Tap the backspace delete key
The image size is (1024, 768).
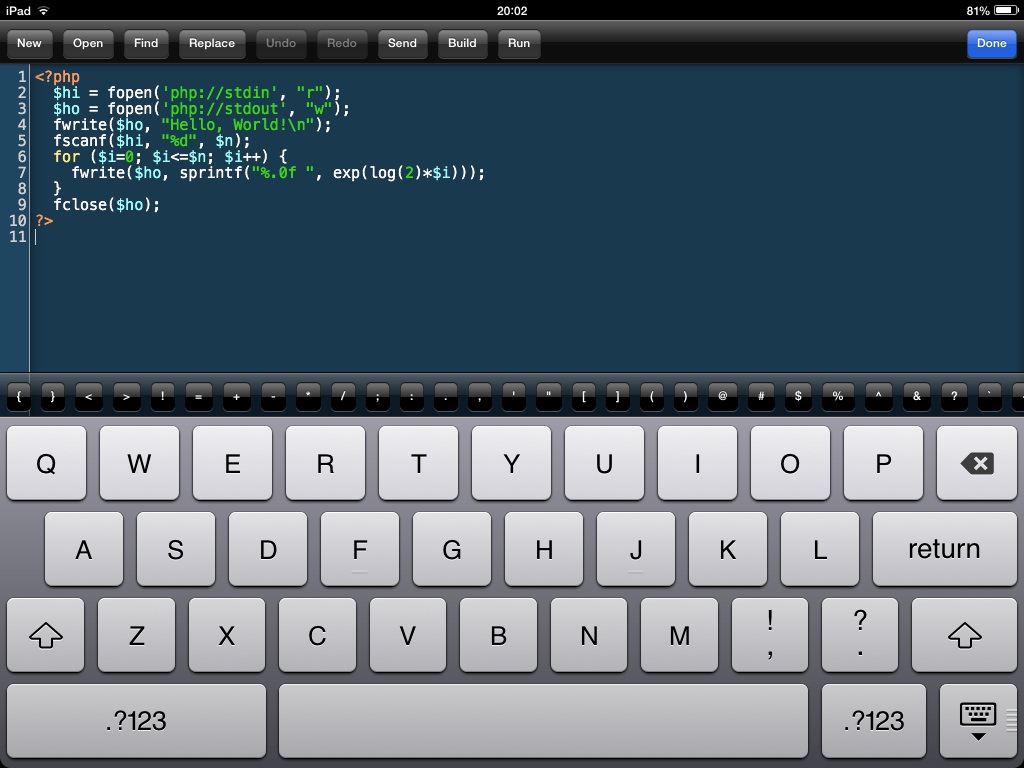976,464
